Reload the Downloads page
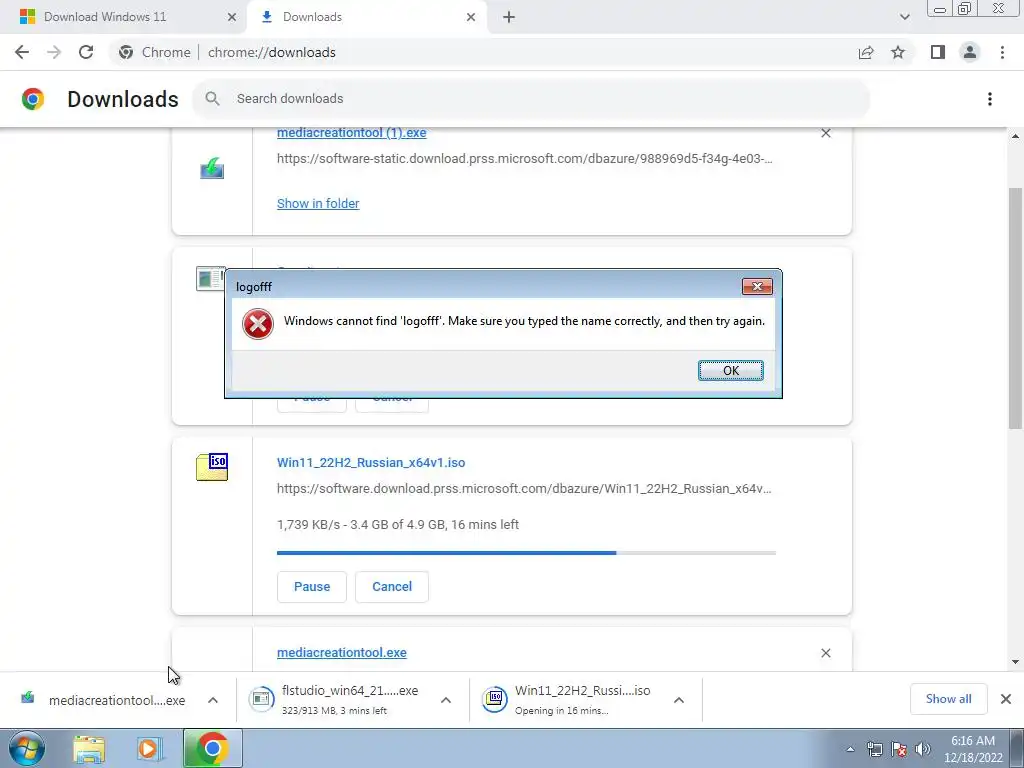Screen dimensions: 1024x768 pyautogui.click(x=86, y=52)
